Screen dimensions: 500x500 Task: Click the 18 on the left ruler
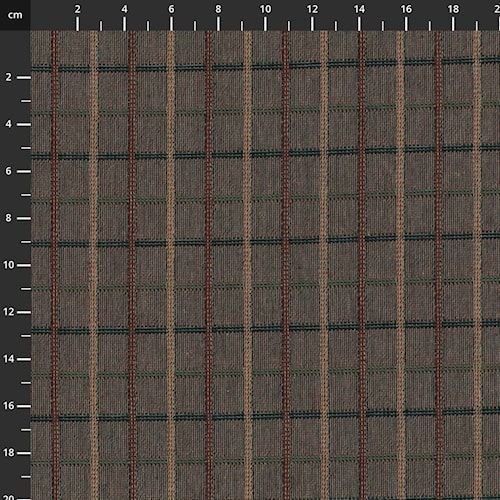point(9,453)
